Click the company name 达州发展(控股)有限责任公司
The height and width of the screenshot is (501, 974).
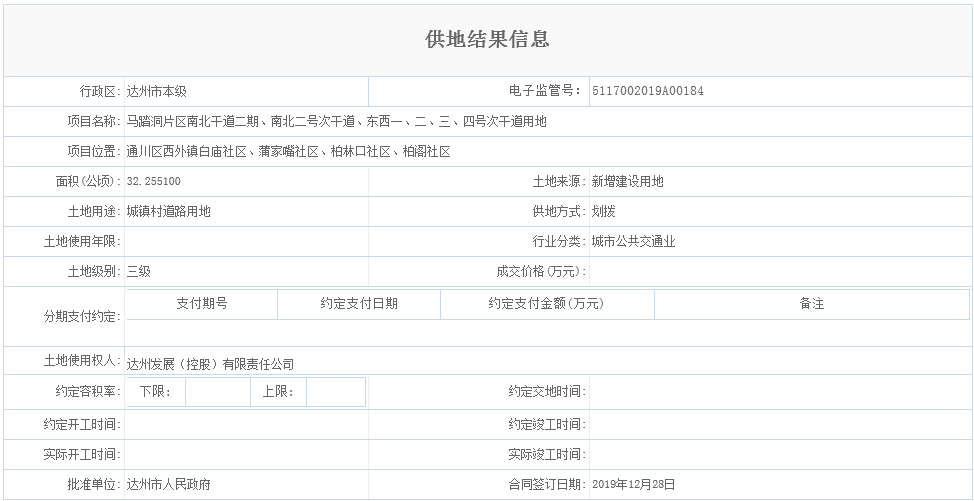[211, 364]
